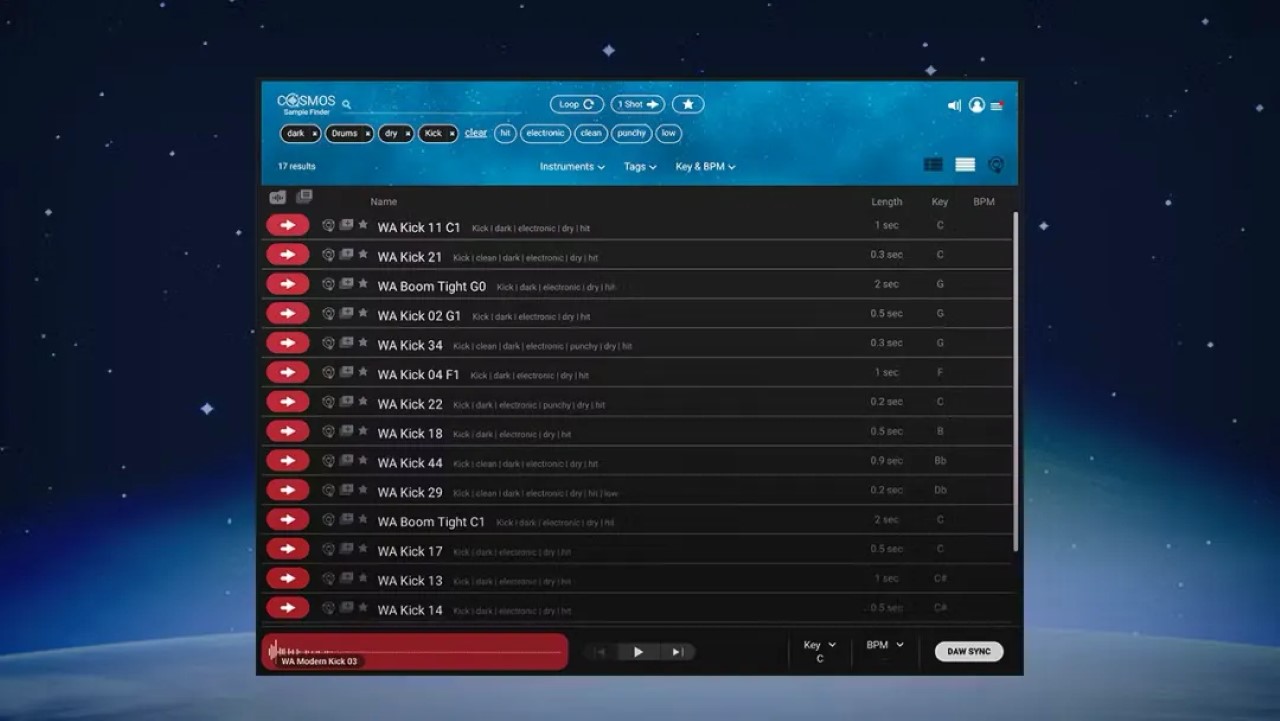
Task: Remove the Kick tag filter
Action: coord(451,134)
